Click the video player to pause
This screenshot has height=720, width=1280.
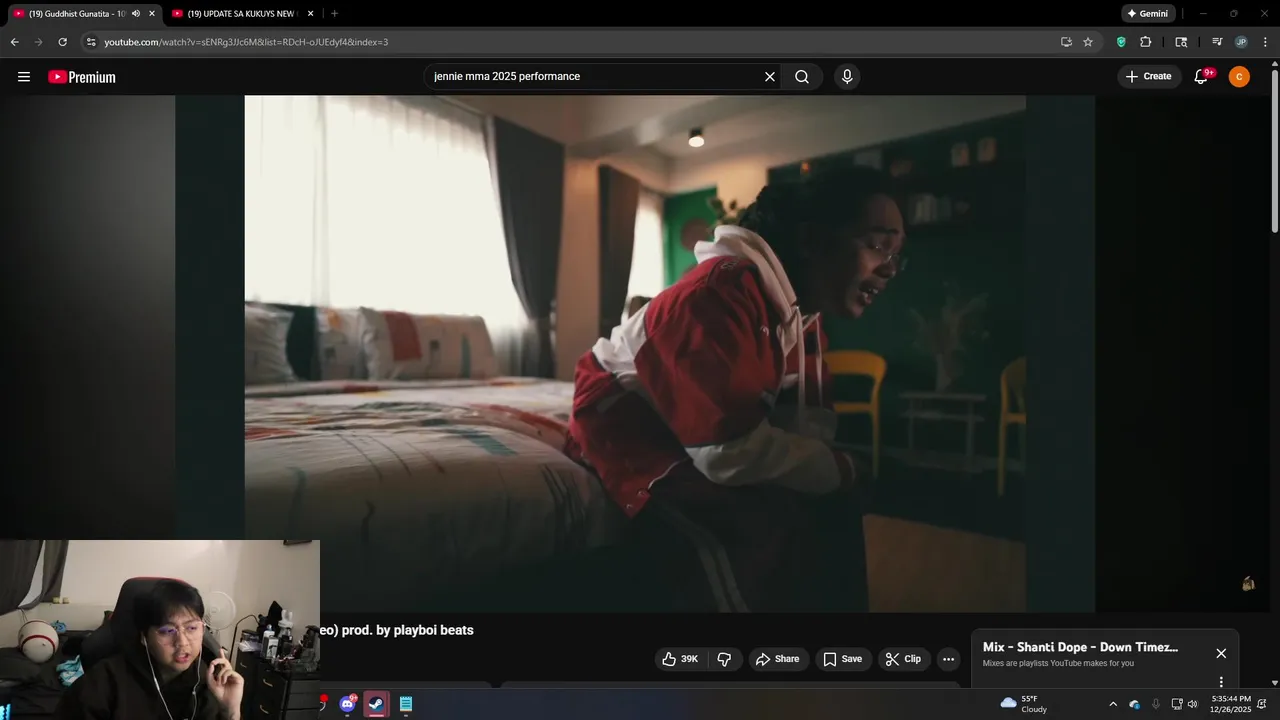coord(635,353)
